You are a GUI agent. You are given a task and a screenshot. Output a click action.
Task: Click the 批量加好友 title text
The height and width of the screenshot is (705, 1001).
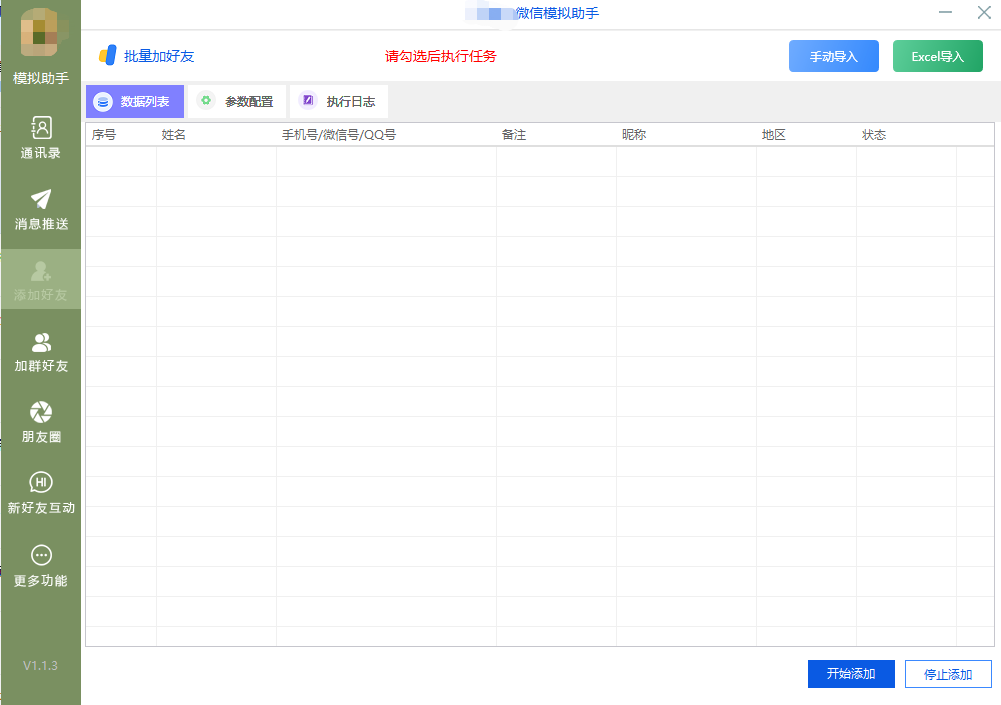[159, 56]
